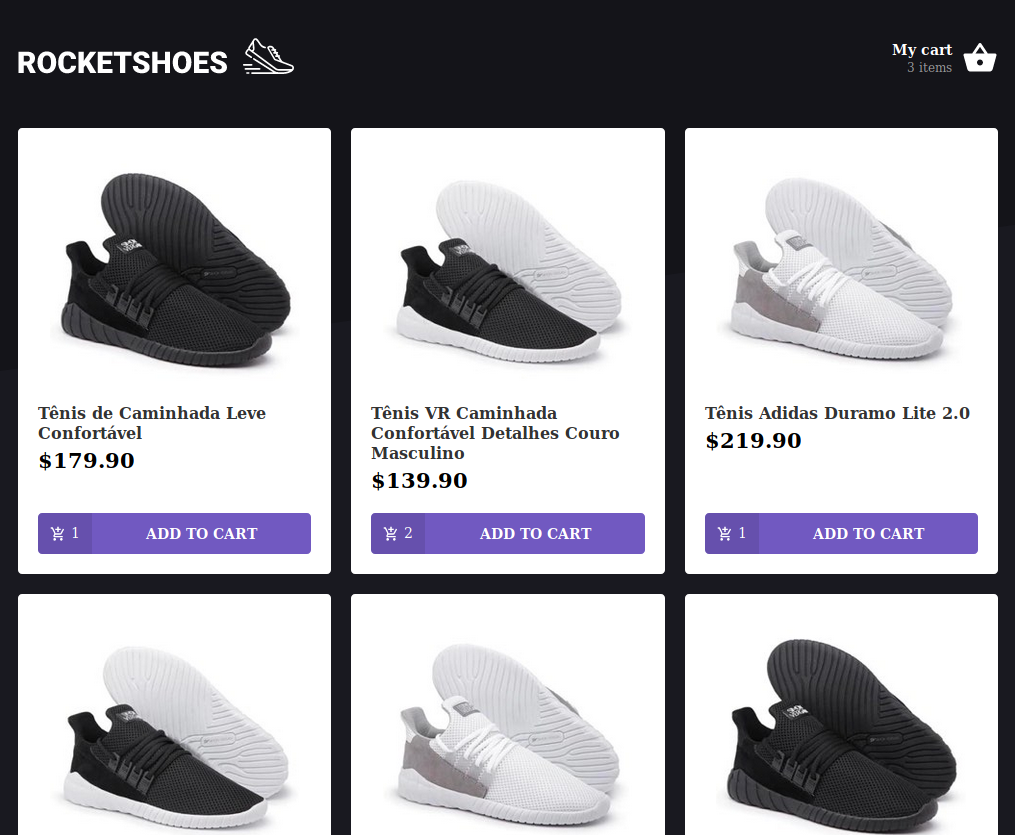The width and height of the screenshot is (1015, 835).
Task: Add Tênis de Caminhada Leve Confortável to cart
Action: (201, 534)
